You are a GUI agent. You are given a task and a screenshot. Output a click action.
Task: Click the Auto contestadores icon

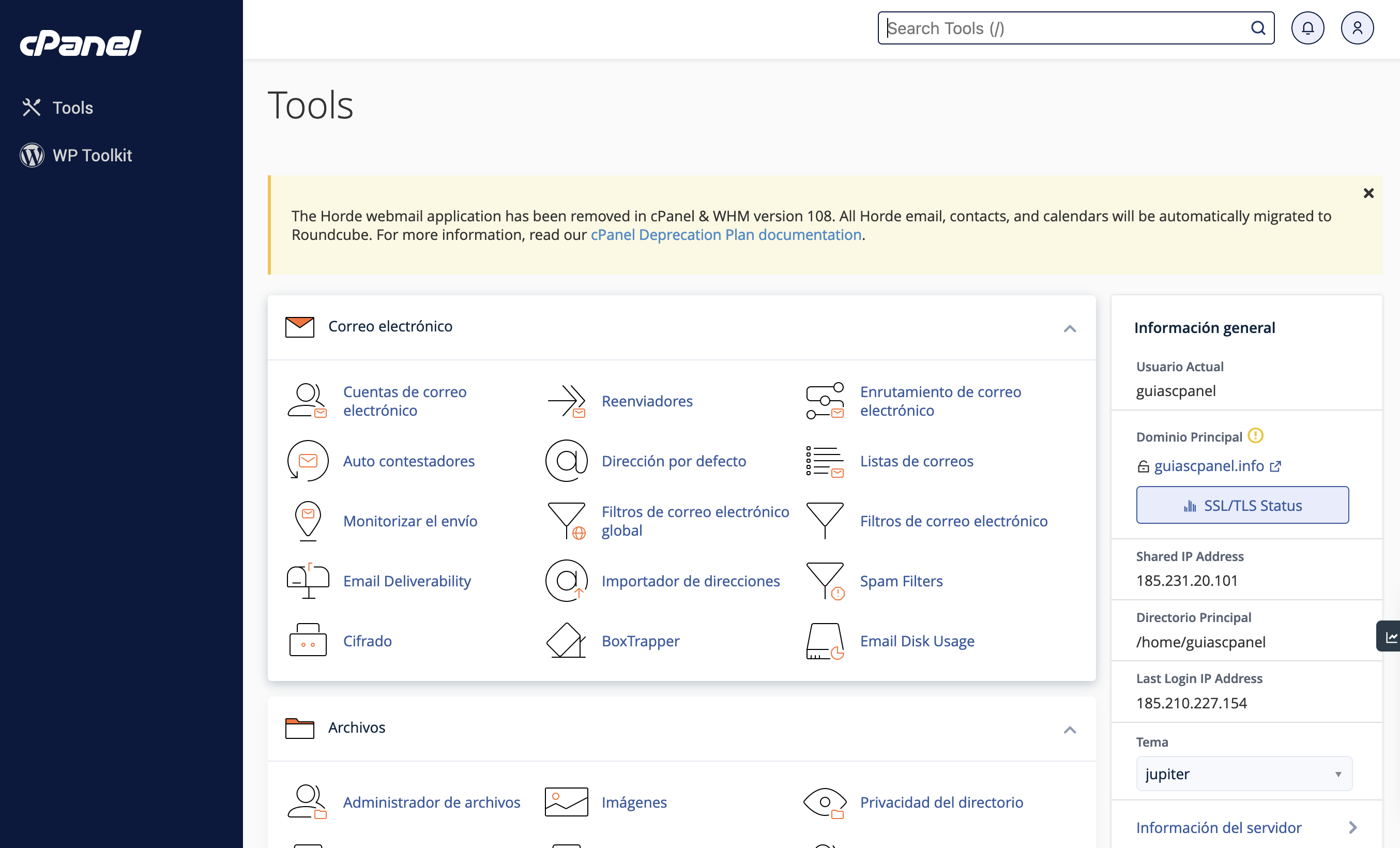pos(308,460)
